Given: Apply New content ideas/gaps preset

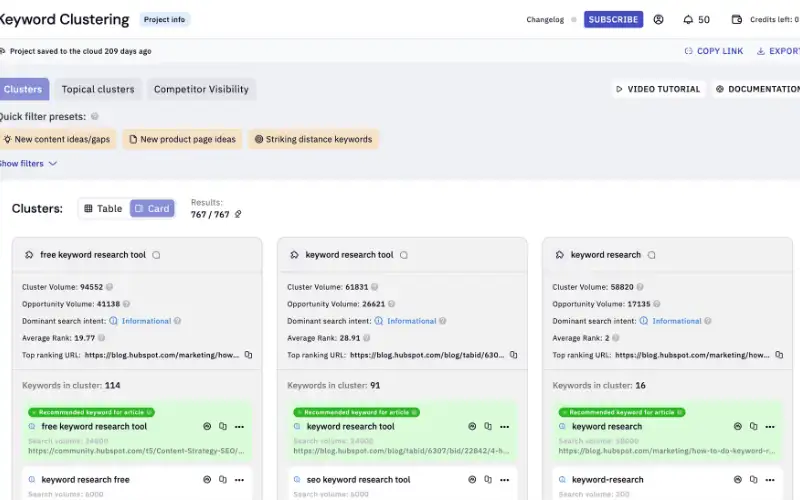Looking at the screenshot, I should [x=57, y=139].
